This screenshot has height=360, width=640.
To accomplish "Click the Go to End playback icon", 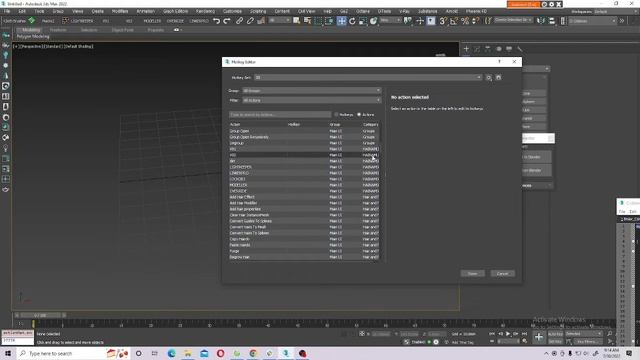I will coord(524,334).
